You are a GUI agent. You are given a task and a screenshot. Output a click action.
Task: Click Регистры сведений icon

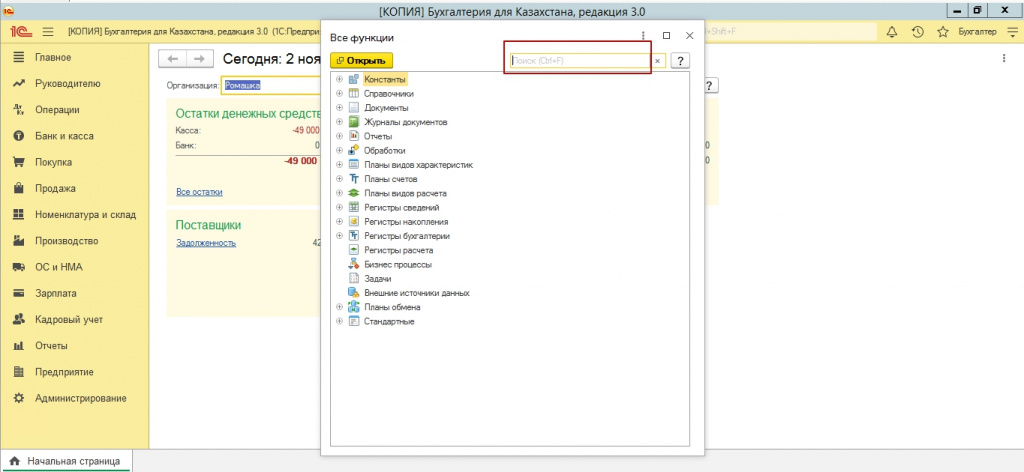point(353,208)
